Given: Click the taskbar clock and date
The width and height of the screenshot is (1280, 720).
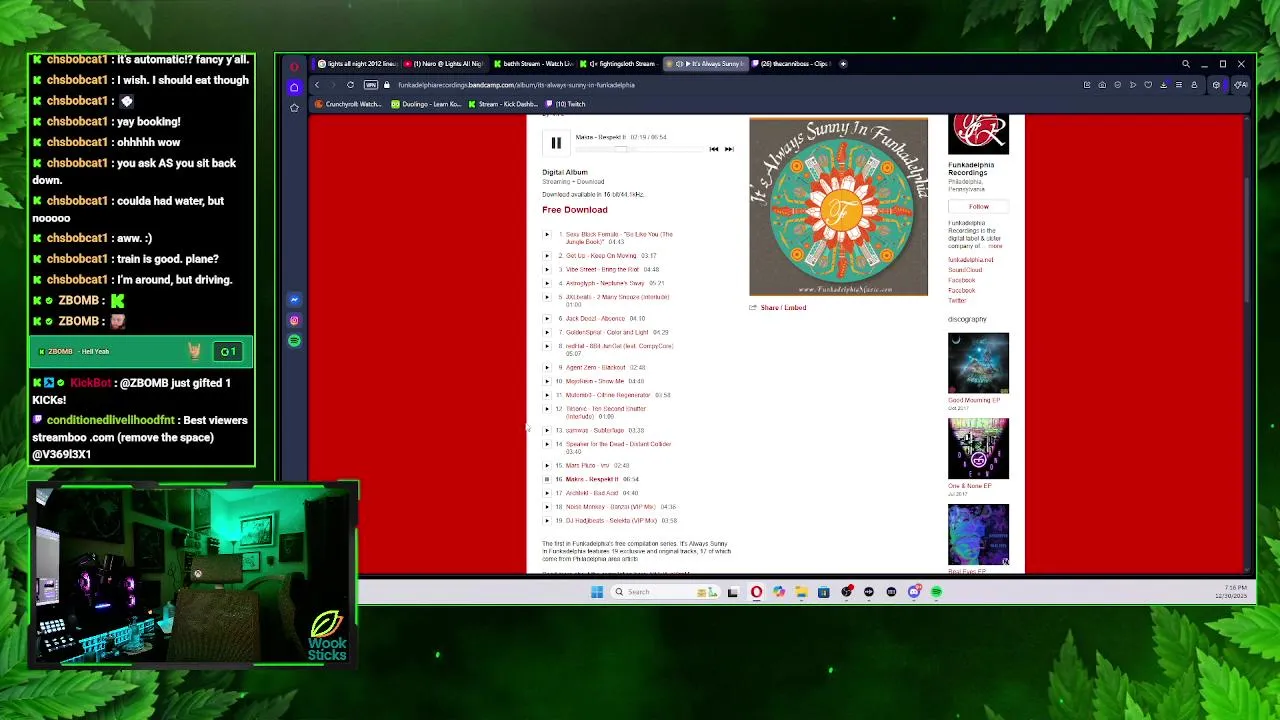Looking at the screenshot, I should coord(1230,592).
